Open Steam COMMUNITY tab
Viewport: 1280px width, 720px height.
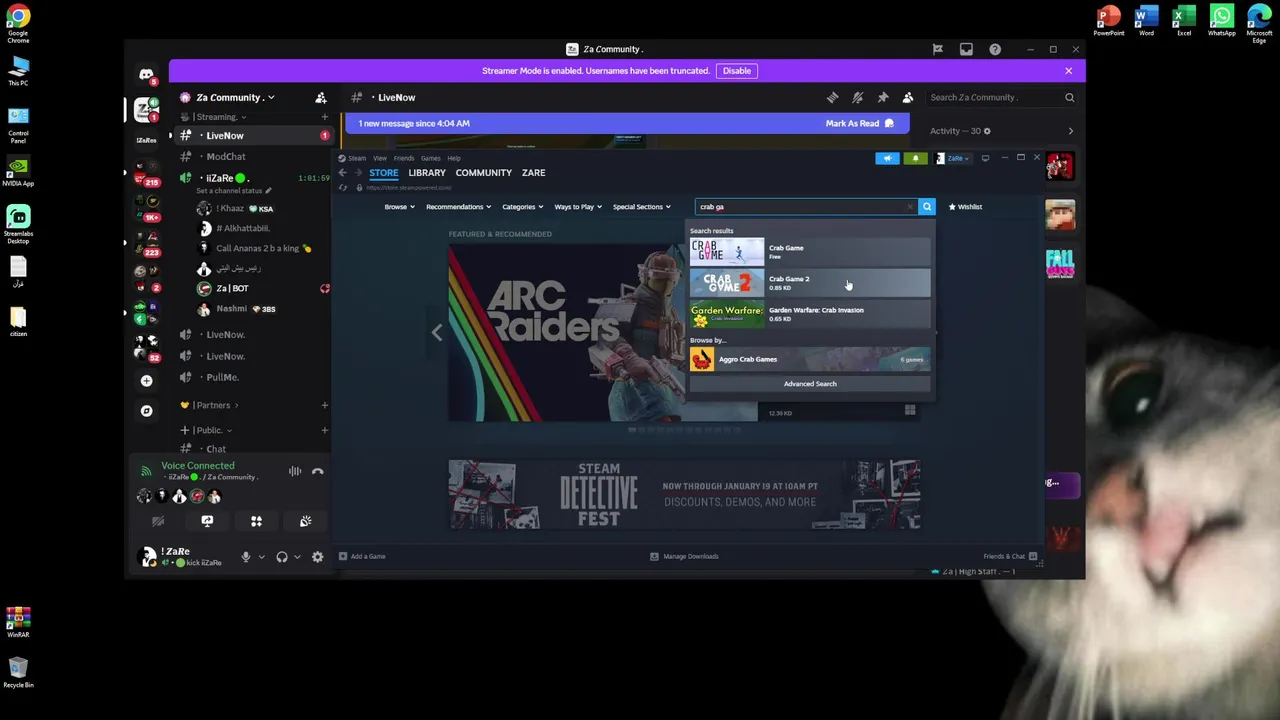tap(484, 173)
